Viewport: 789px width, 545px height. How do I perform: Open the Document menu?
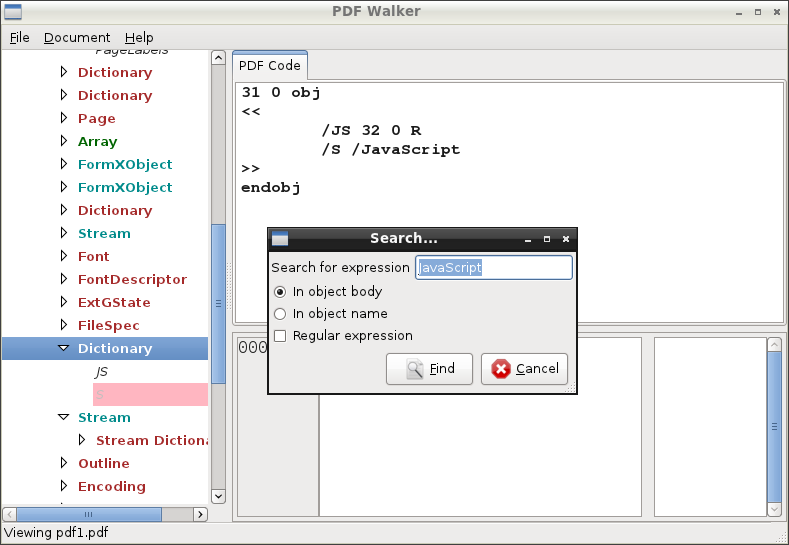[x=77, y=38]
